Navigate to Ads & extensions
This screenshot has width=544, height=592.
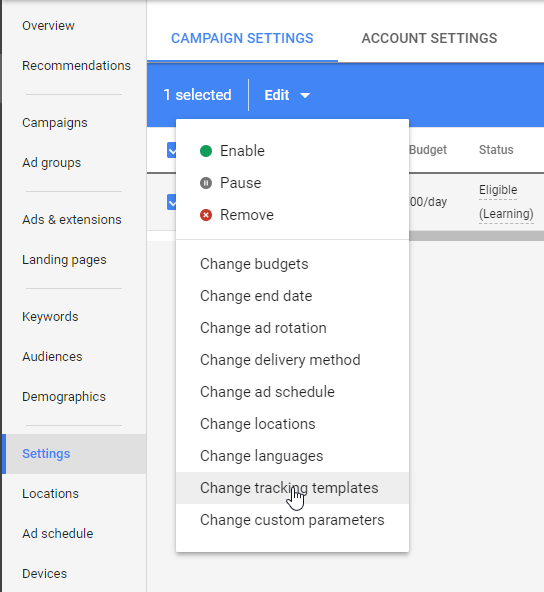click(x=72, y=219)
